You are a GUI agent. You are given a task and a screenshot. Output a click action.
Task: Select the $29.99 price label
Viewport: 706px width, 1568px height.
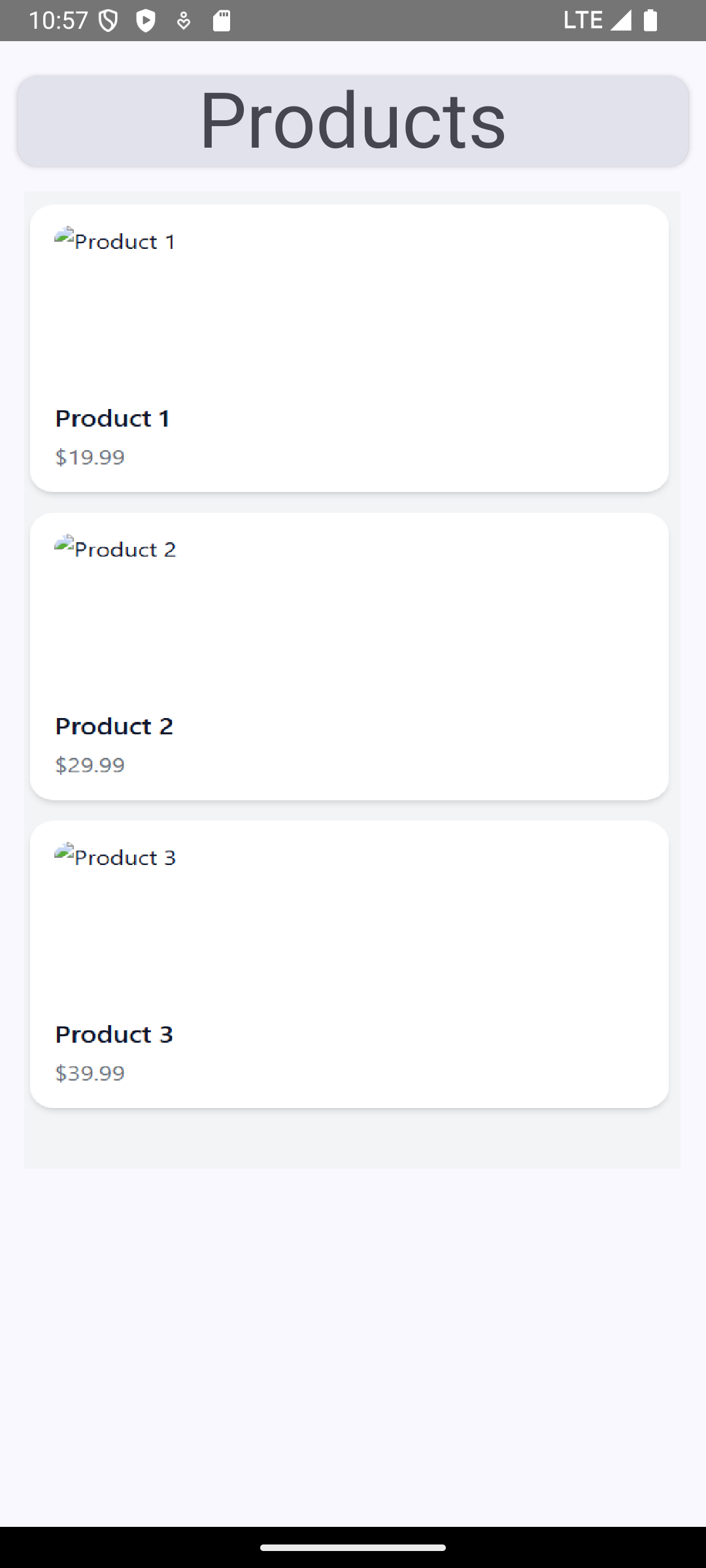[90, 764]
